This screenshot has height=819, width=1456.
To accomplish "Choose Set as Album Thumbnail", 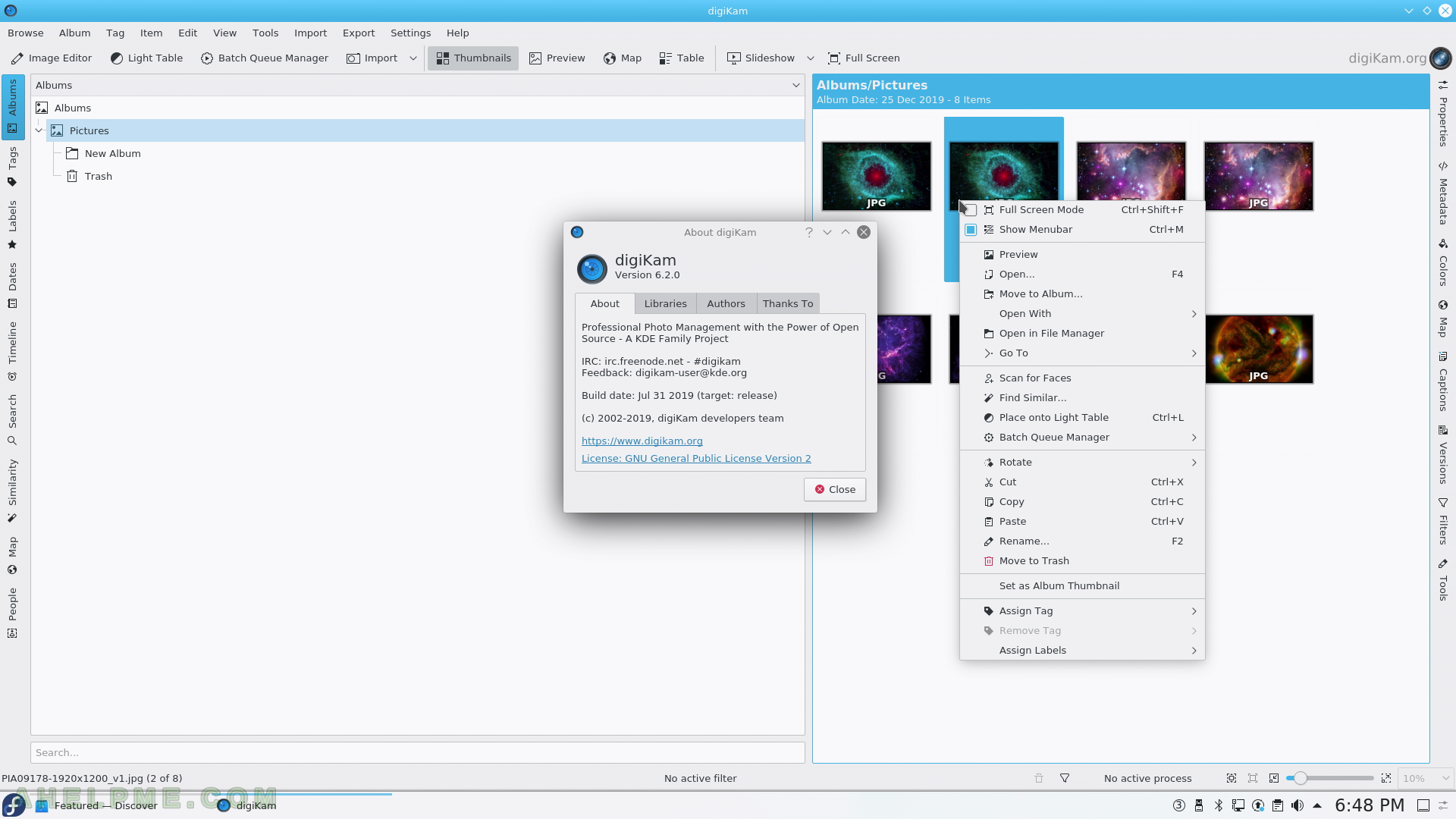I will (1082, 586).
